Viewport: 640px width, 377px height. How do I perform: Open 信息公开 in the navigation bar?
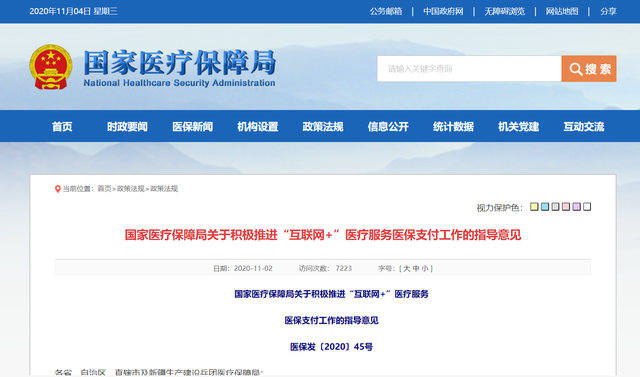[x=388, y=126]
